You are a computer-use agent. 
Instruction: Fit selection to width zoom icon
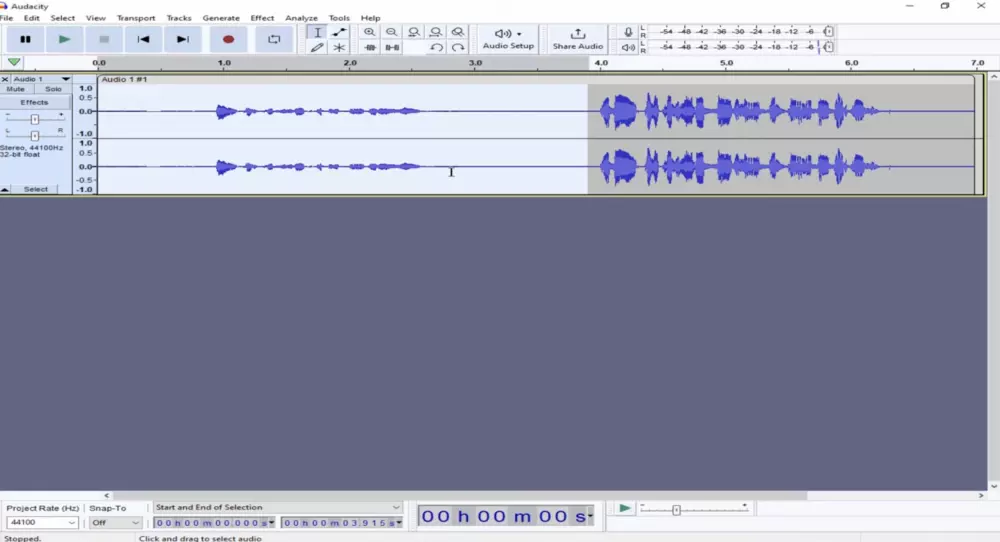tap(414, 32)
